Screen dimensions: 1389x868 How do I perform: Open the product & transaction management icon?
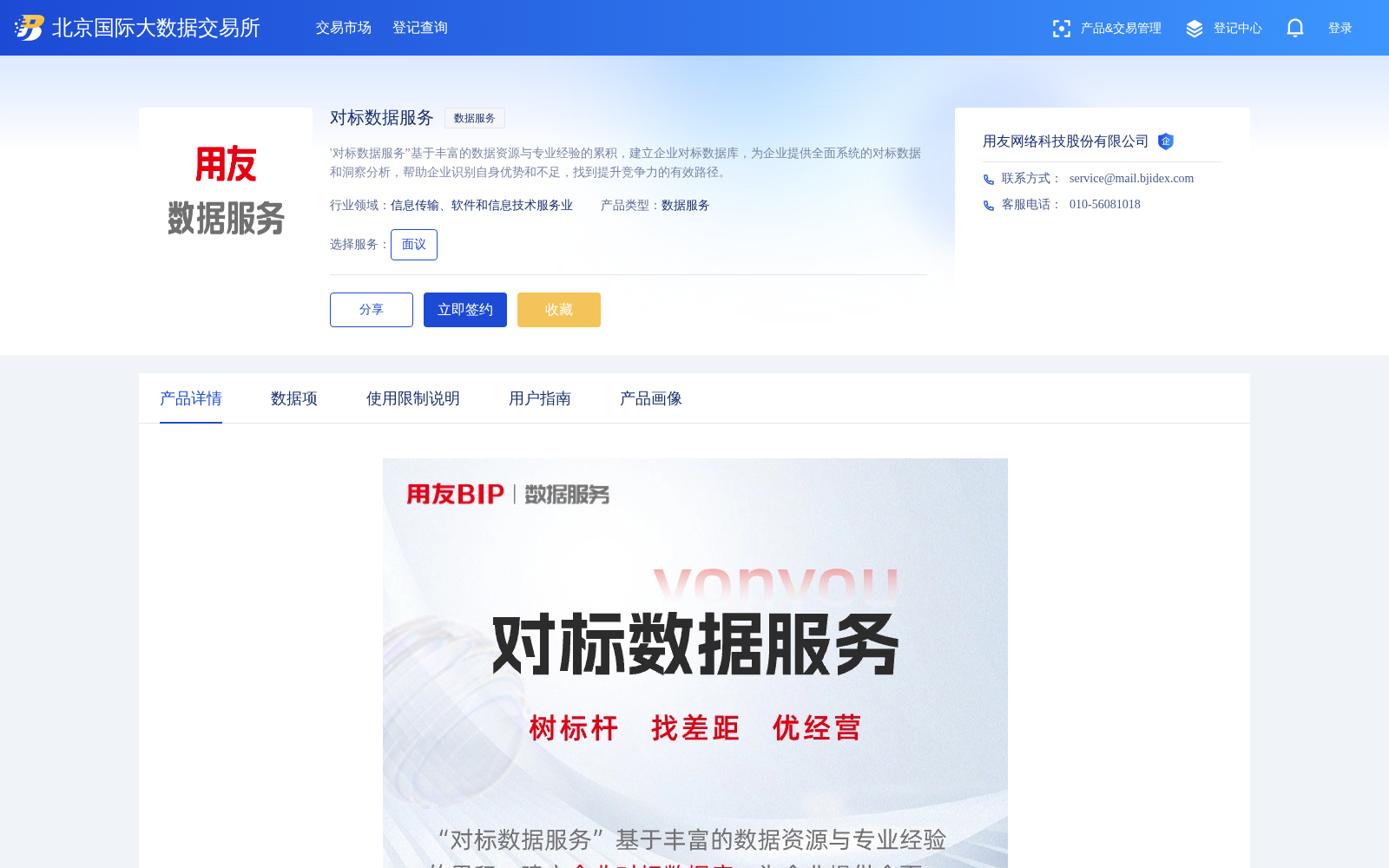click(x=1061, y=29)
